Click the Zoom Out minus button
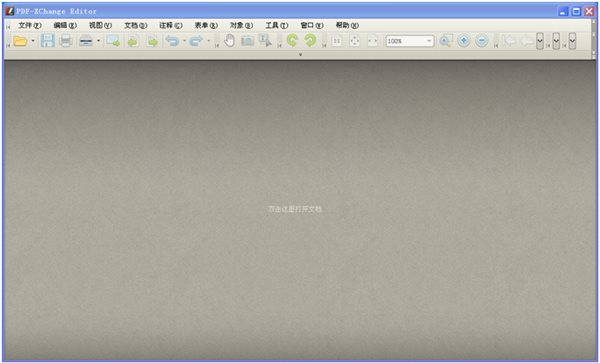The image size is (600, 363). click(482, 41)
